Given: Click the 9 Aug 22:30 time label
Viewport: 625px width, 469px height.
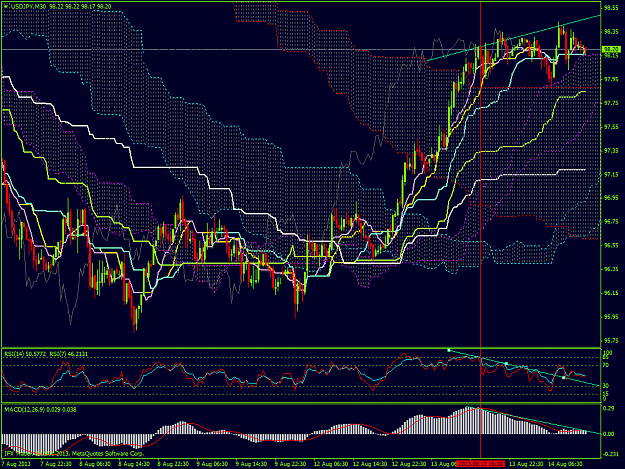Looking at the screenshot, I should [x=290, y=464].
